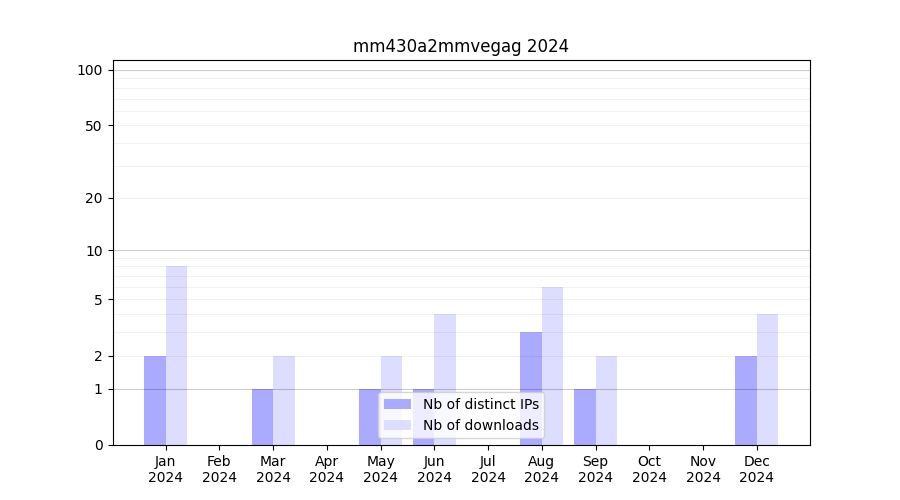Select the March distinct IPs bar
Image resolution: width=900 pixels, height=500 pixels.
(262, 417)
